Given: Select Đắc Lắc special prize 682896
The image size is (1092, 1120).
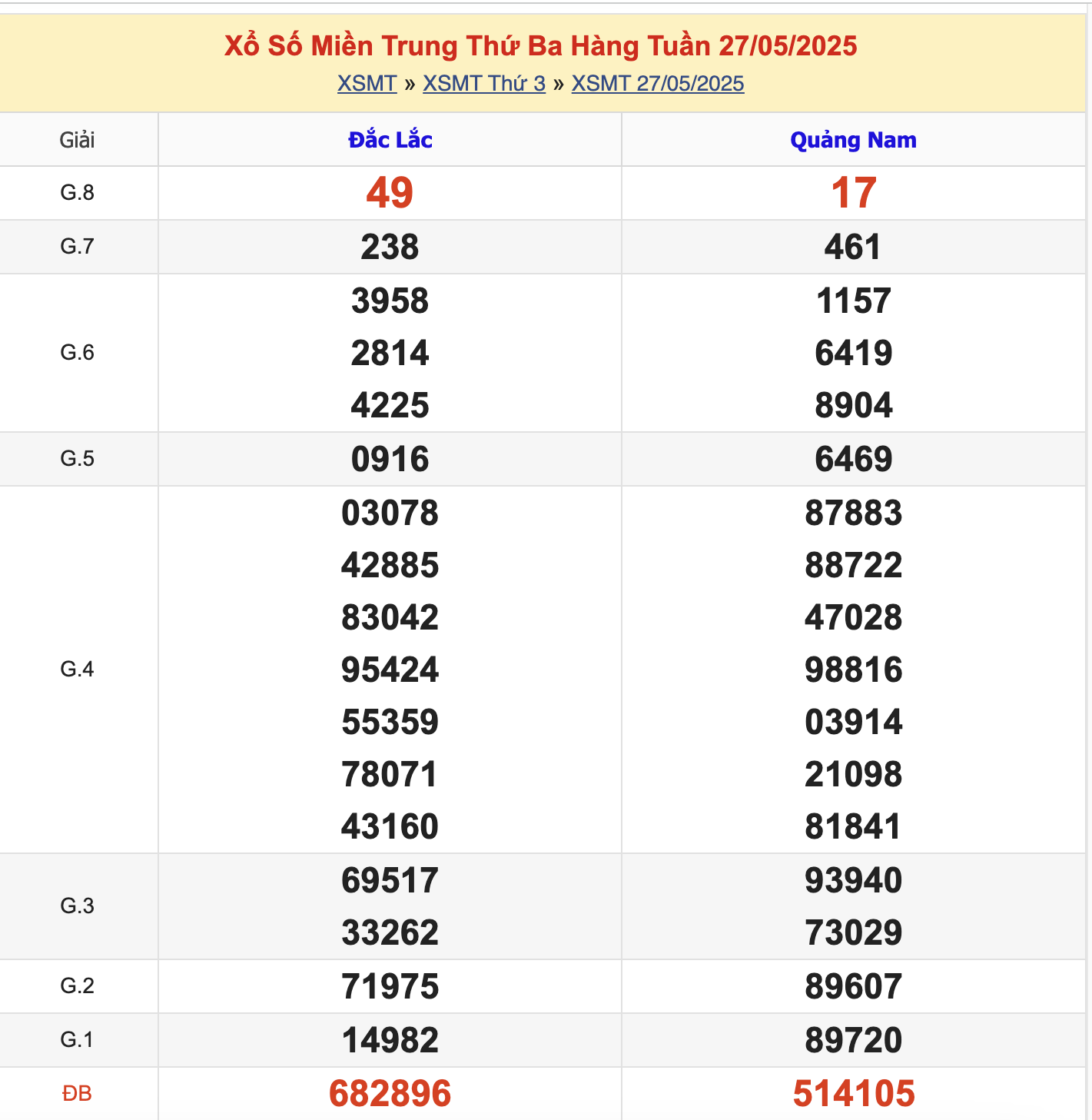Looking at the screenshot, I should (x=390, y=1093).
